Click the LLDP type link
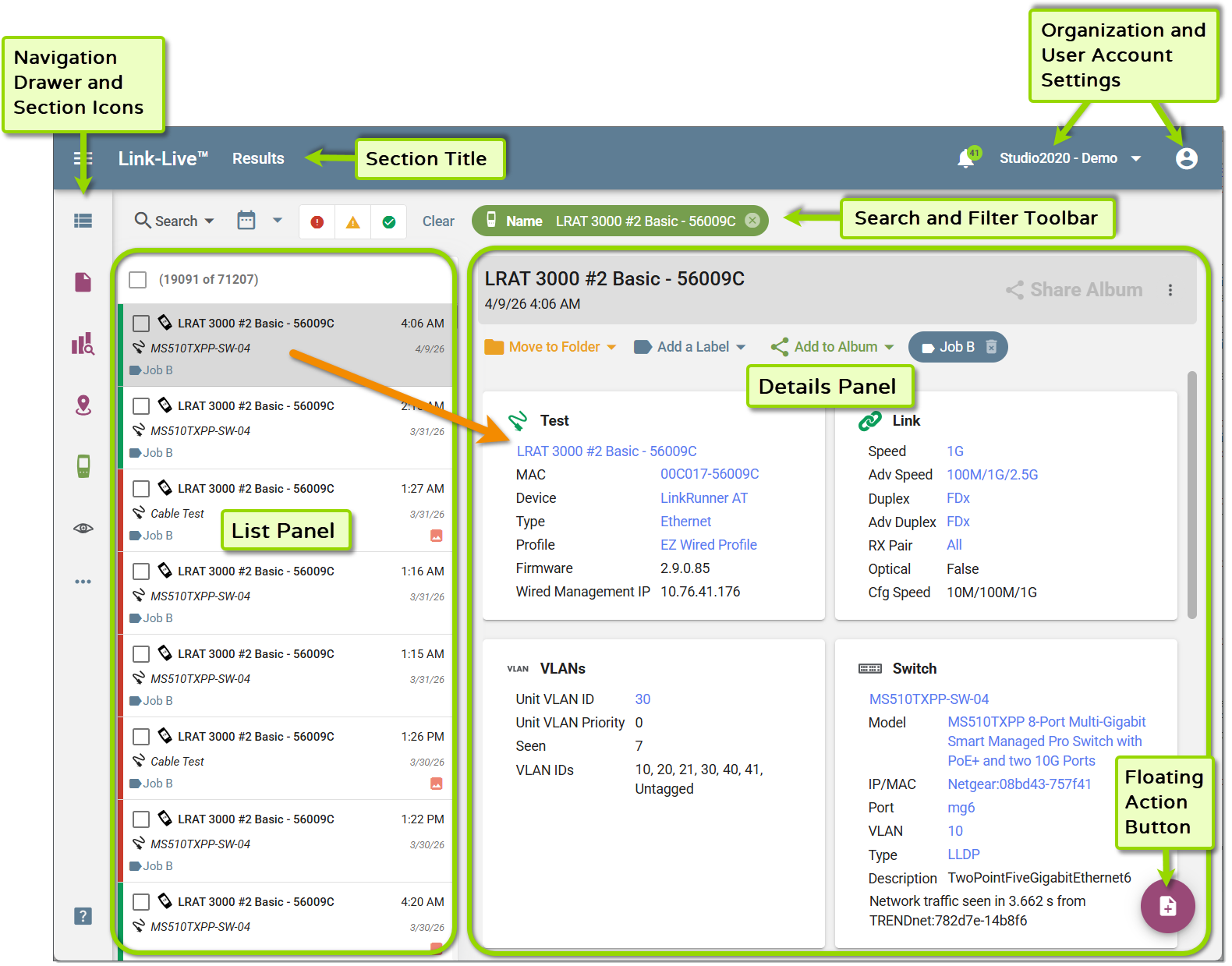 coord(964,855)
